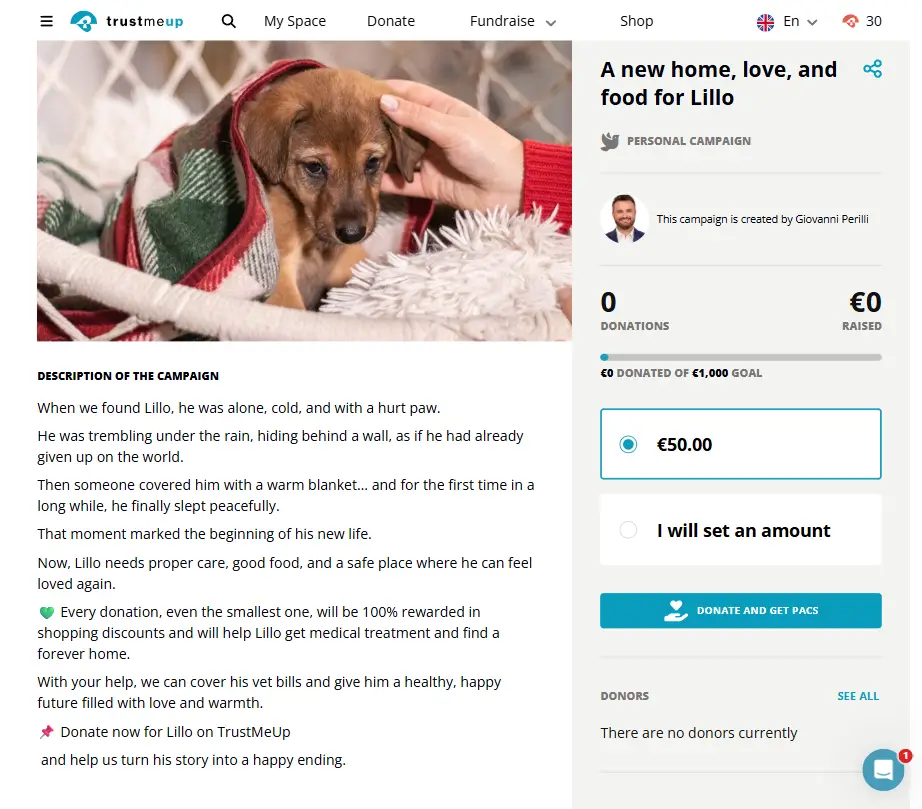Click the share campaign icon
This screenshot has width=922, height=809.
click(x=872, y=69)
